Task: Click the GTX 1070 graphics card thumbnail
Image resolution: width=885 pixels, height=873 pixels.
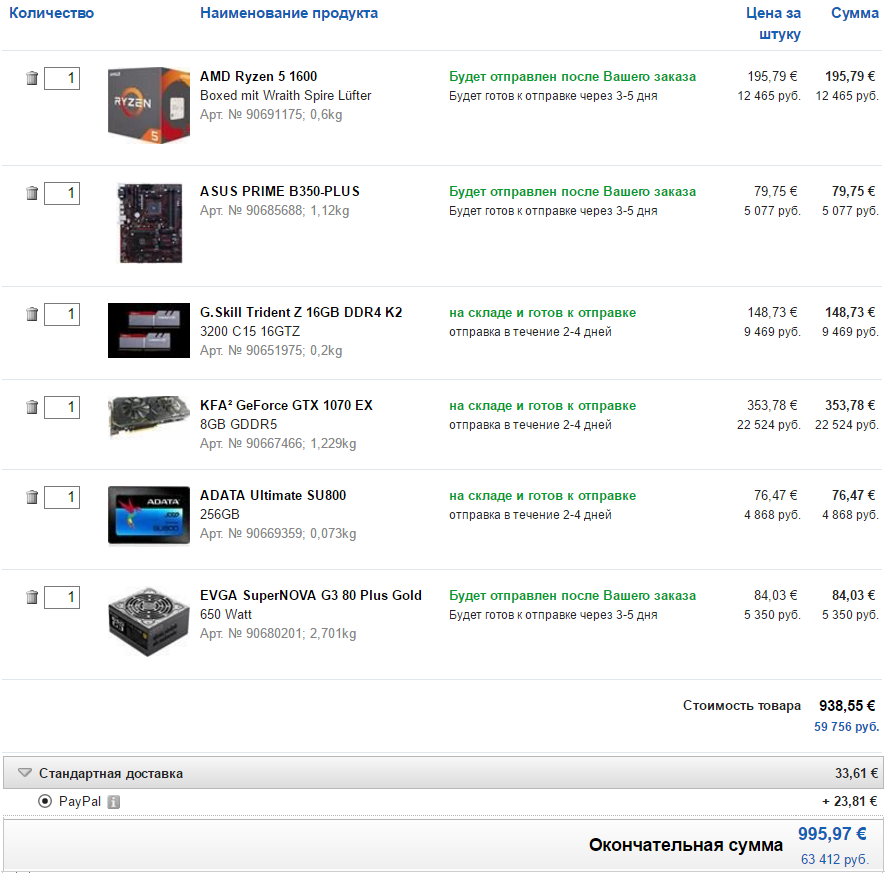Action: pyautogui.click(x=149, y=416)
